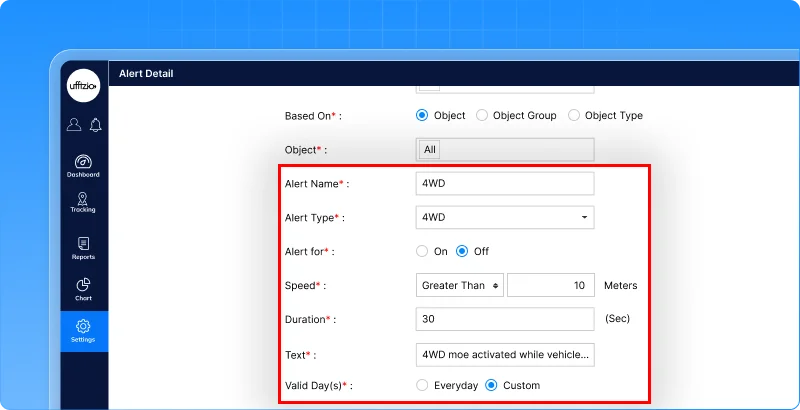Click the Valid Day(s) label
The width and height of the screenshot is (800, 410).
pyautogui.click(x=318, y=386)
